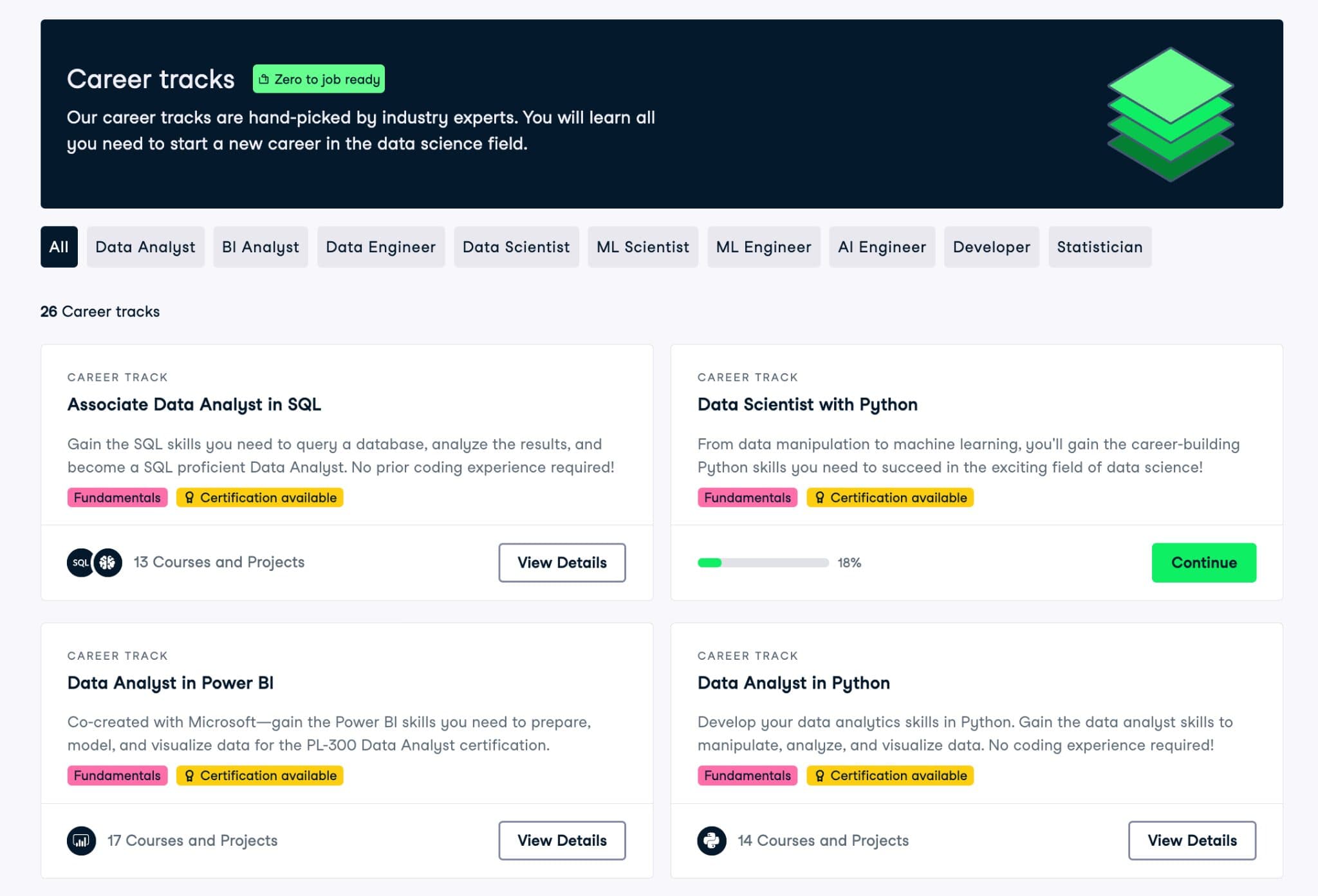Switch to the ML Scientist tab
The height and width of the screenshot is (896, 1318).
click(642, 247)
